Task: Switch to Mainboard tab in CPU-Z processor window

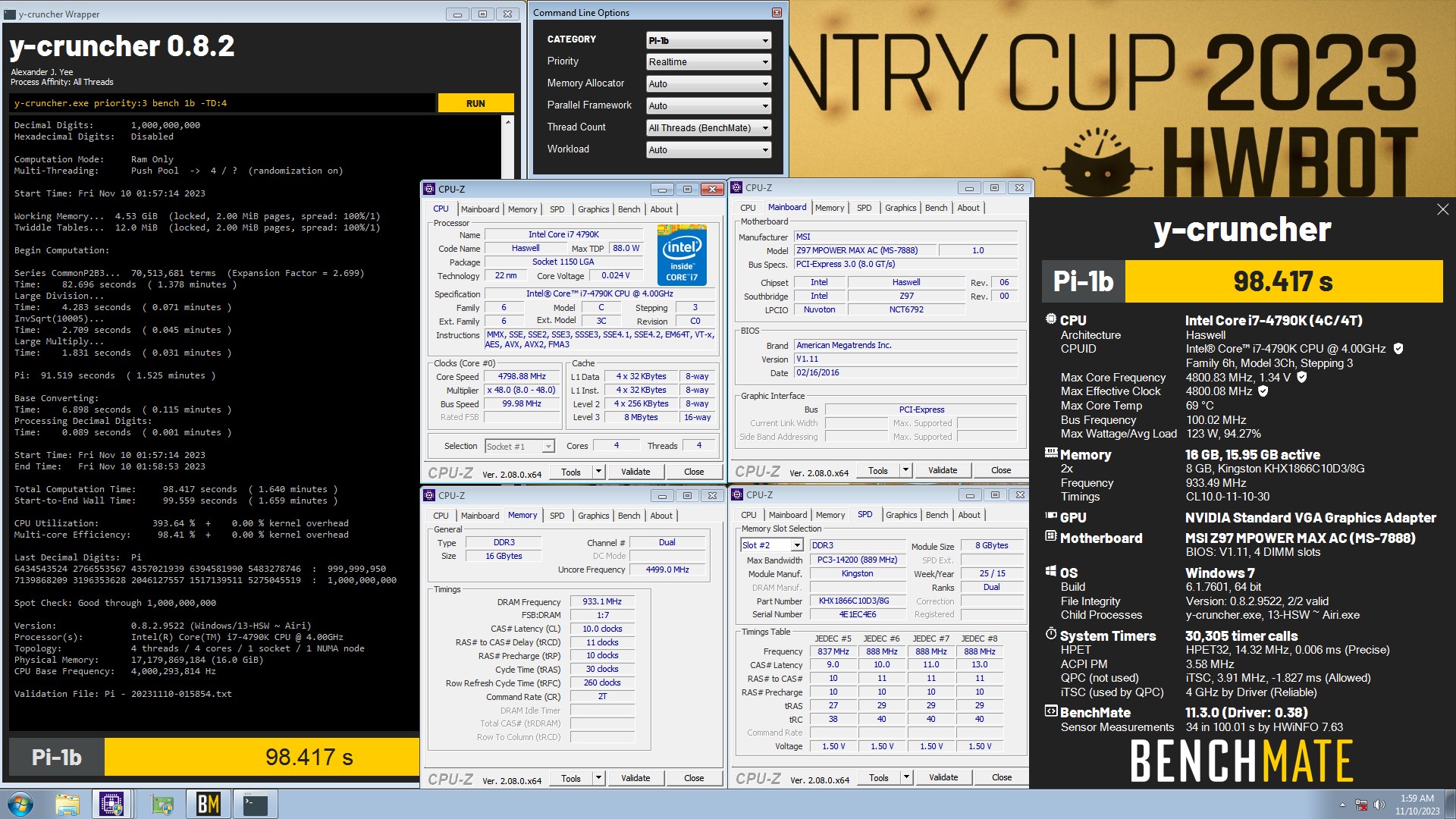Action: [480, 209]
